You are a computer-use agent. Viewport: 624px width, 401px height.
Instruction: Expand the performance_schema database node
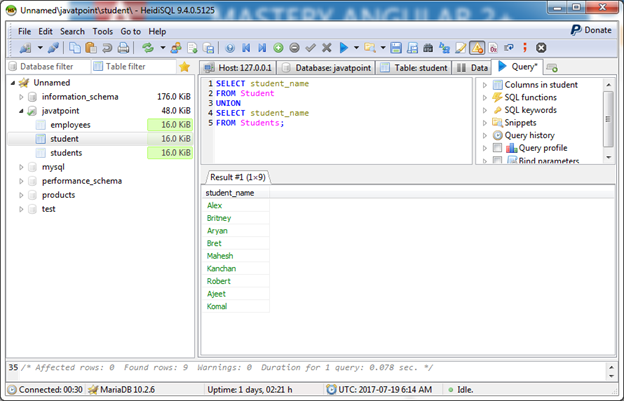tap(21, 181)
